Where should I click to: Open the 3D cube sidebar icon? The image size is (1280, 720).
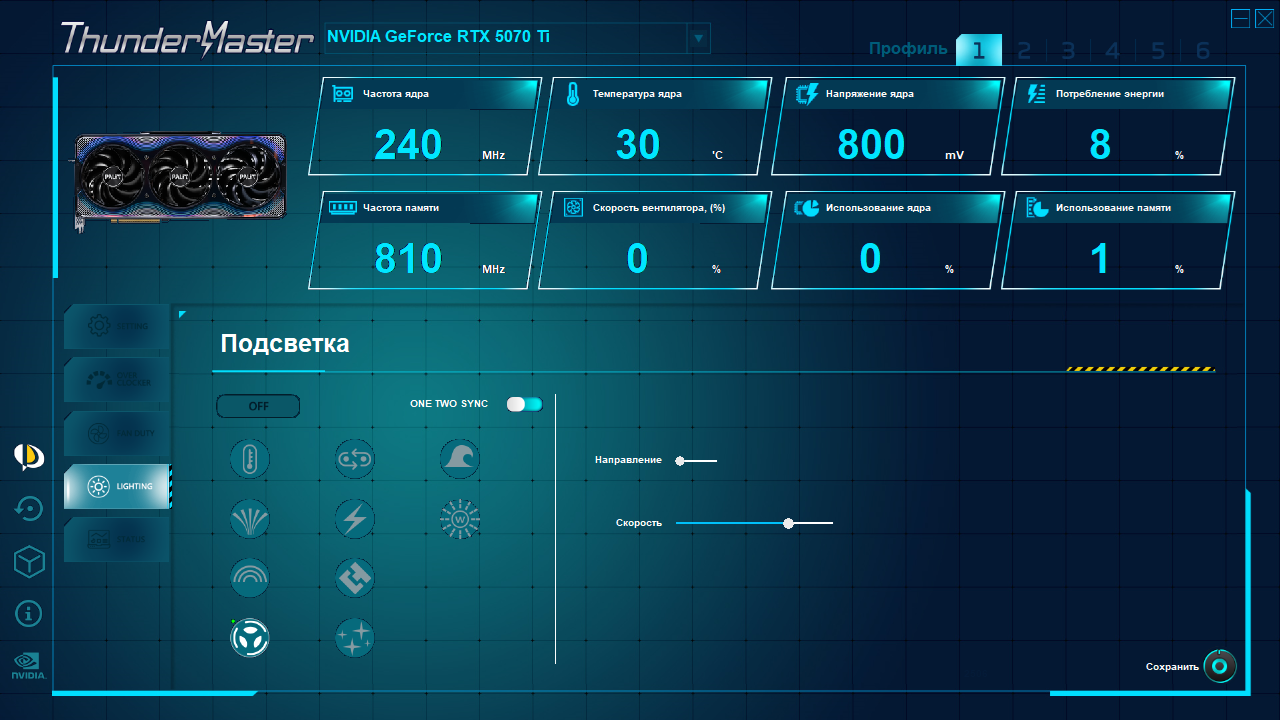click(x=29, y=562)
